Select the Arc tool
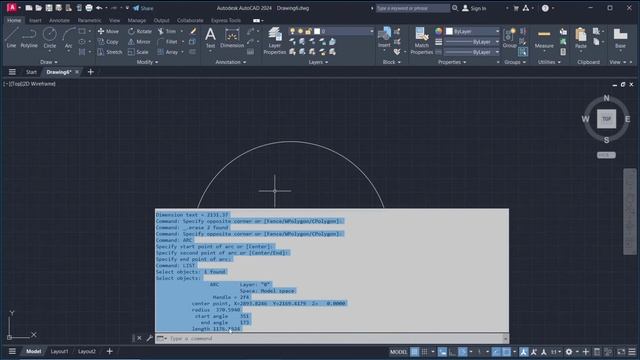 click(x=69, y=38)
